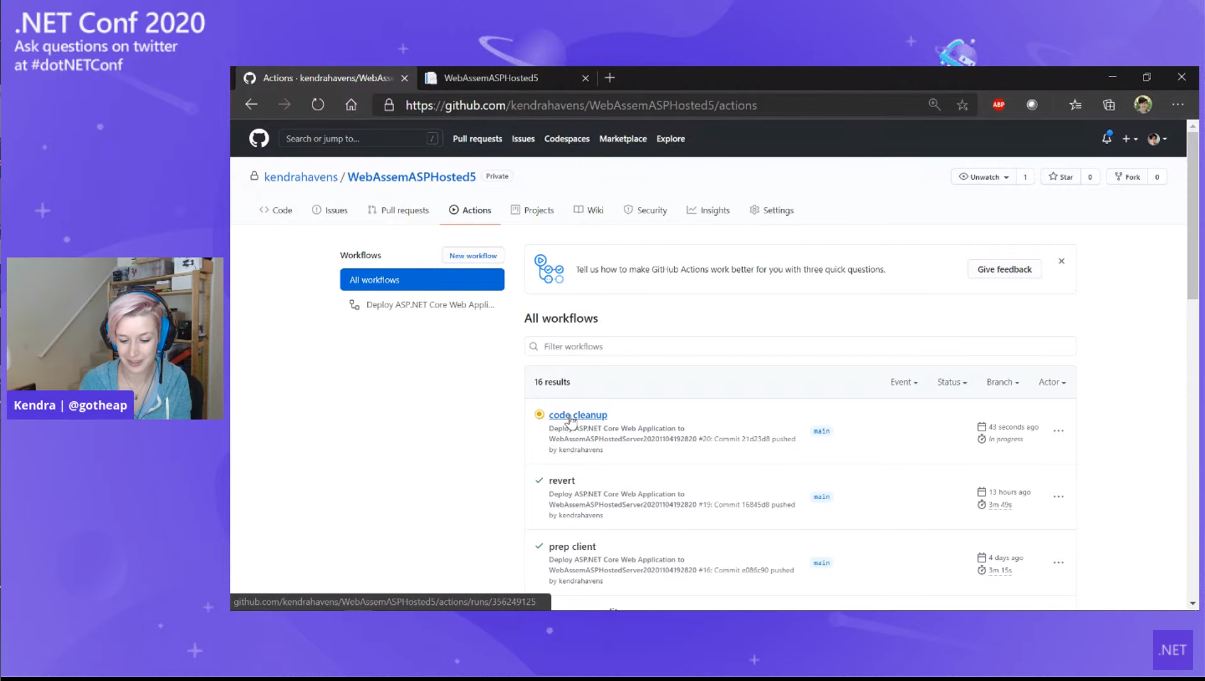
Task: Click the Give feedback button
Action: (x=1004, y=269)
